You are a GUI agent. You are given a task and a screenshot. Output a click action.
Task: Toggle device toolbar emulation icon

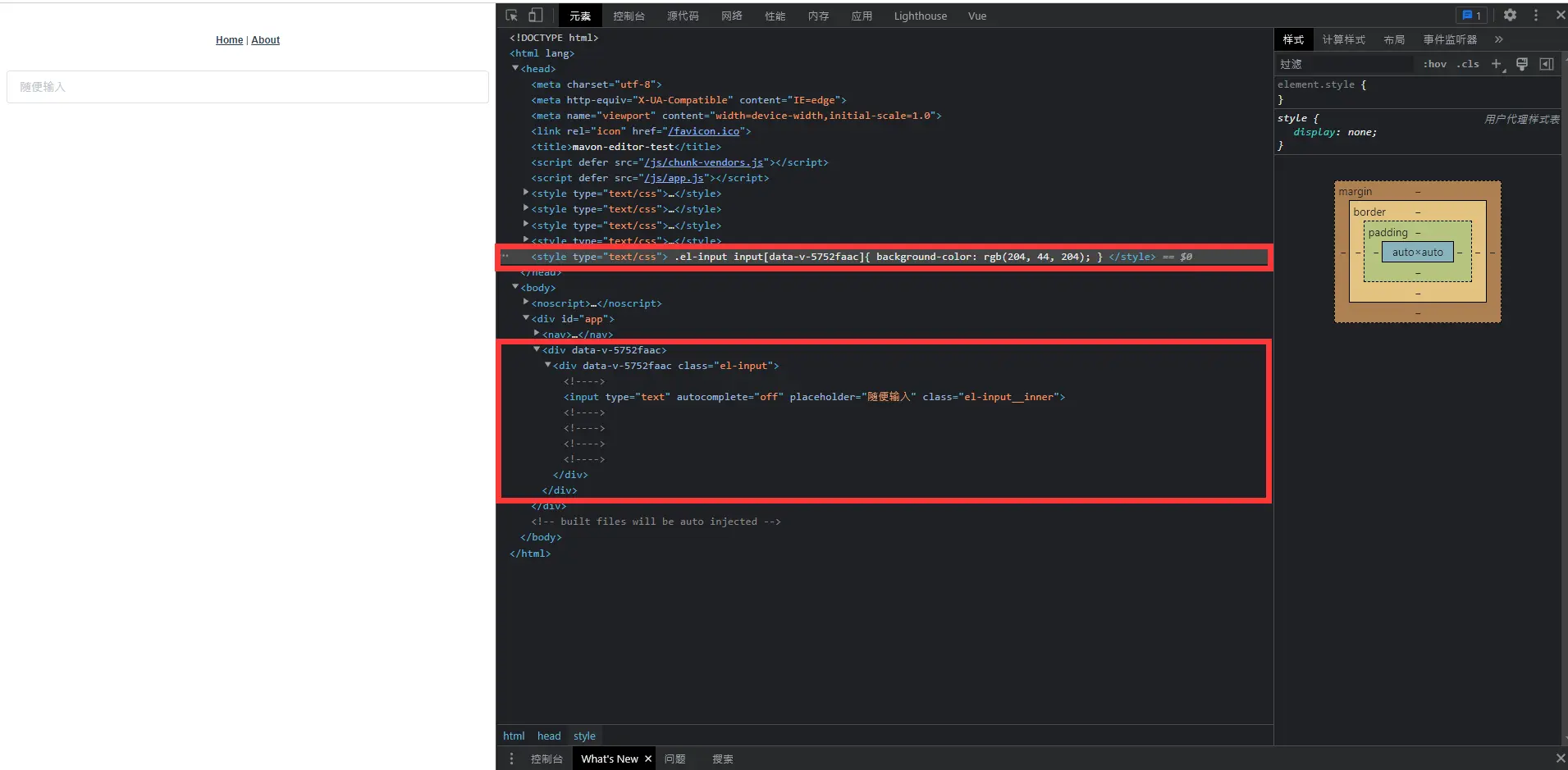536,16
